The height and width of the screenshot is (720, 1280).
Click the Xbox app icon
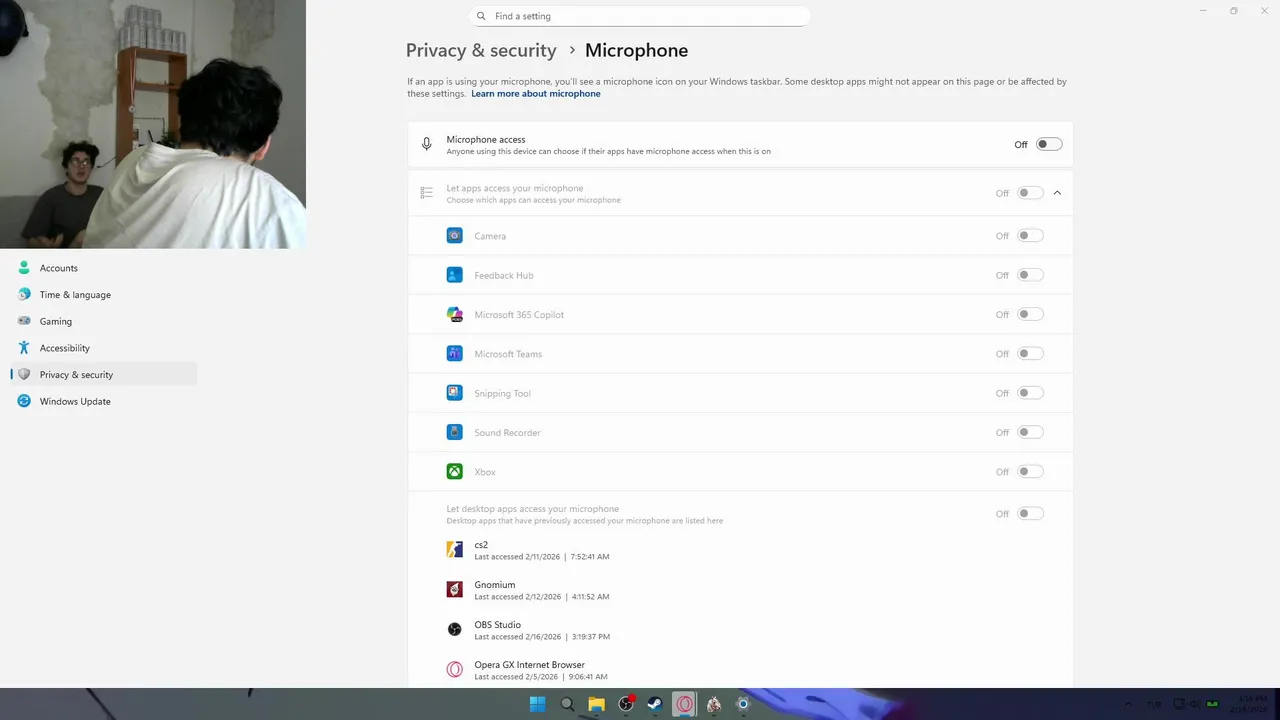pyautogui.click(x=455, y=472)
